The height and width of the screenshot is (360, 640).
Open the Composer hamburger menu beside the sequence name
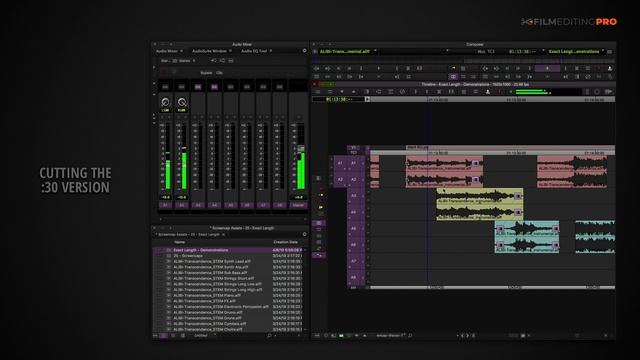tap(610, 51)
